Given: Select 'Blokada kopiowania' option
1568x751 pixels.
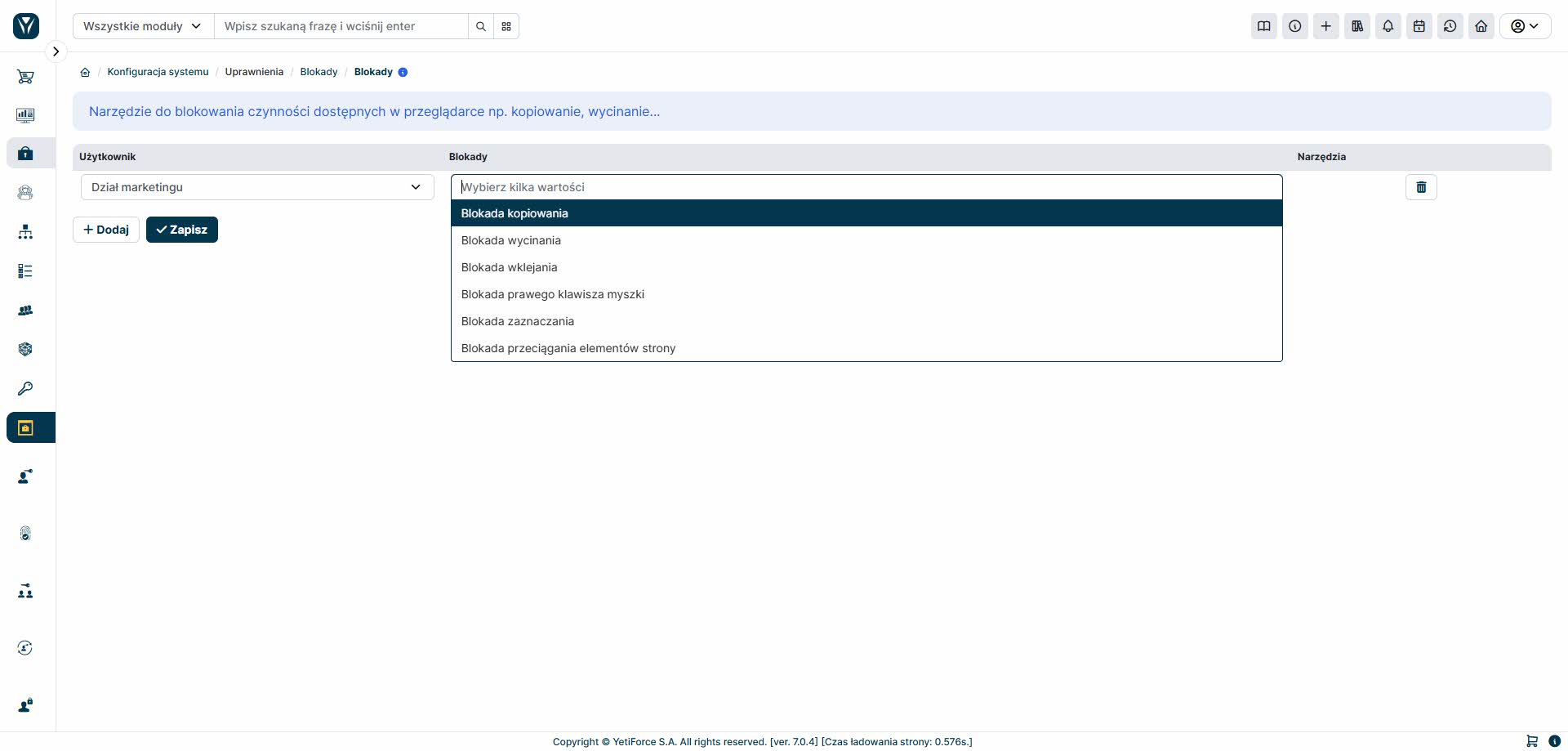Looking at the screenshot, I should (x=866, y=213).
